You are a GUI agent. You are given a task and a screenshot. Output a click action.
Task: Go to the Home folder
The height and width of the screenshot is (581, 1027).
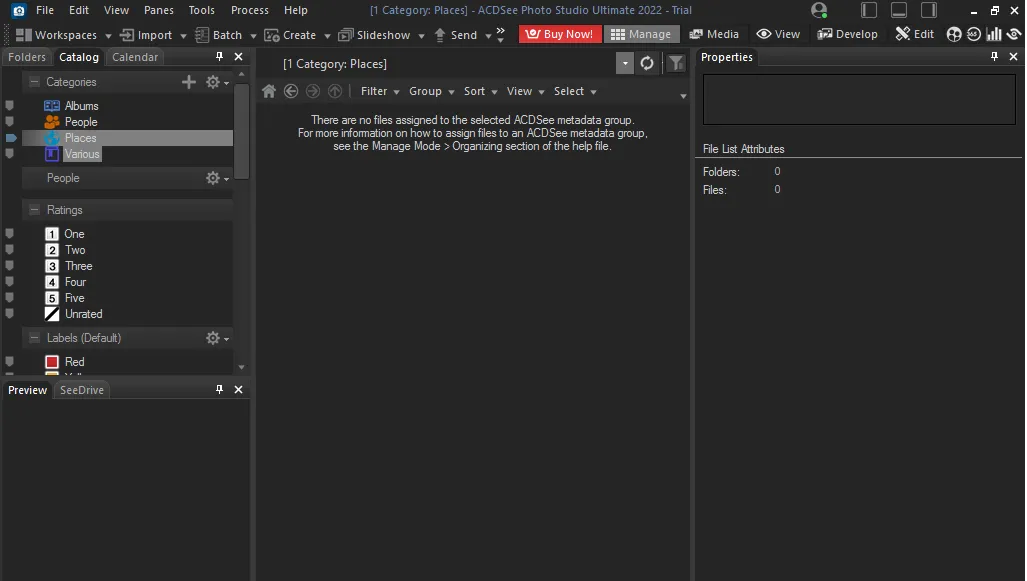pos(269,91)
